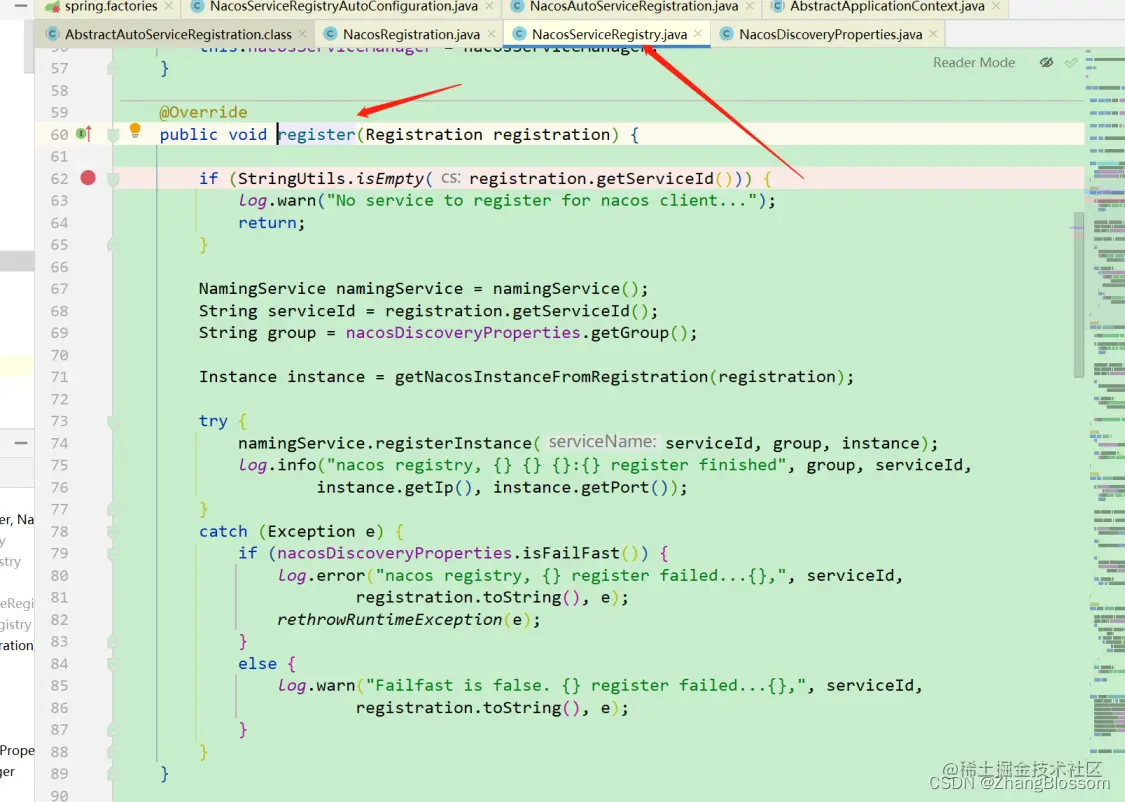This screenshot has width=1125, height=802.
Task: Click the minus collapse icon in top-left panel
Action: point(21,6)
